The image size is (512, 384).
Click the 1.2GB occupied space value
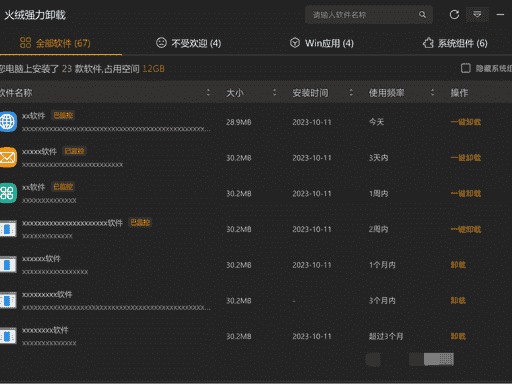coord(154,69)
